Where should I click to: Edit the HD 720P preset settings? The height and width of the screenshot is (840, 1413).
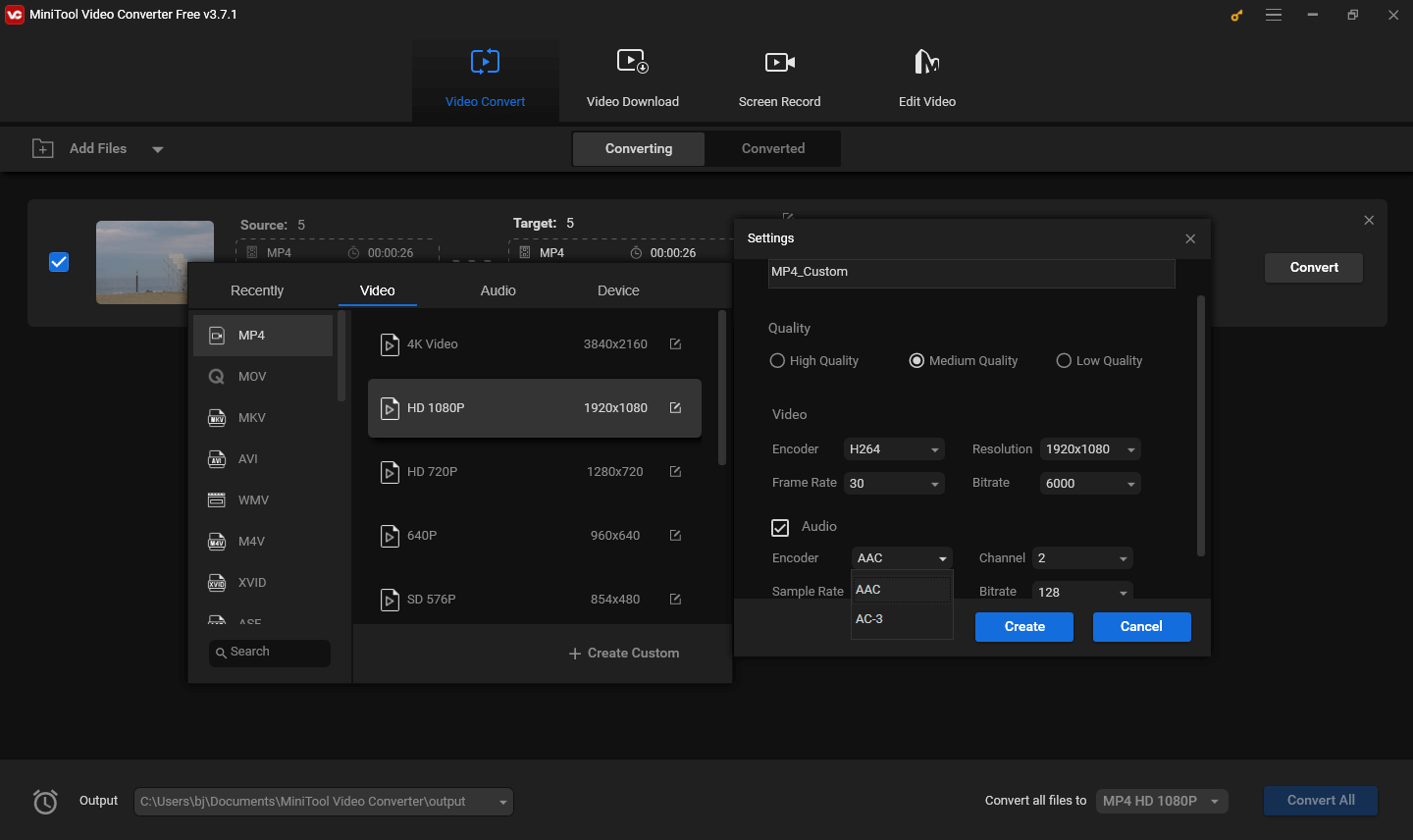pos(675,472)
